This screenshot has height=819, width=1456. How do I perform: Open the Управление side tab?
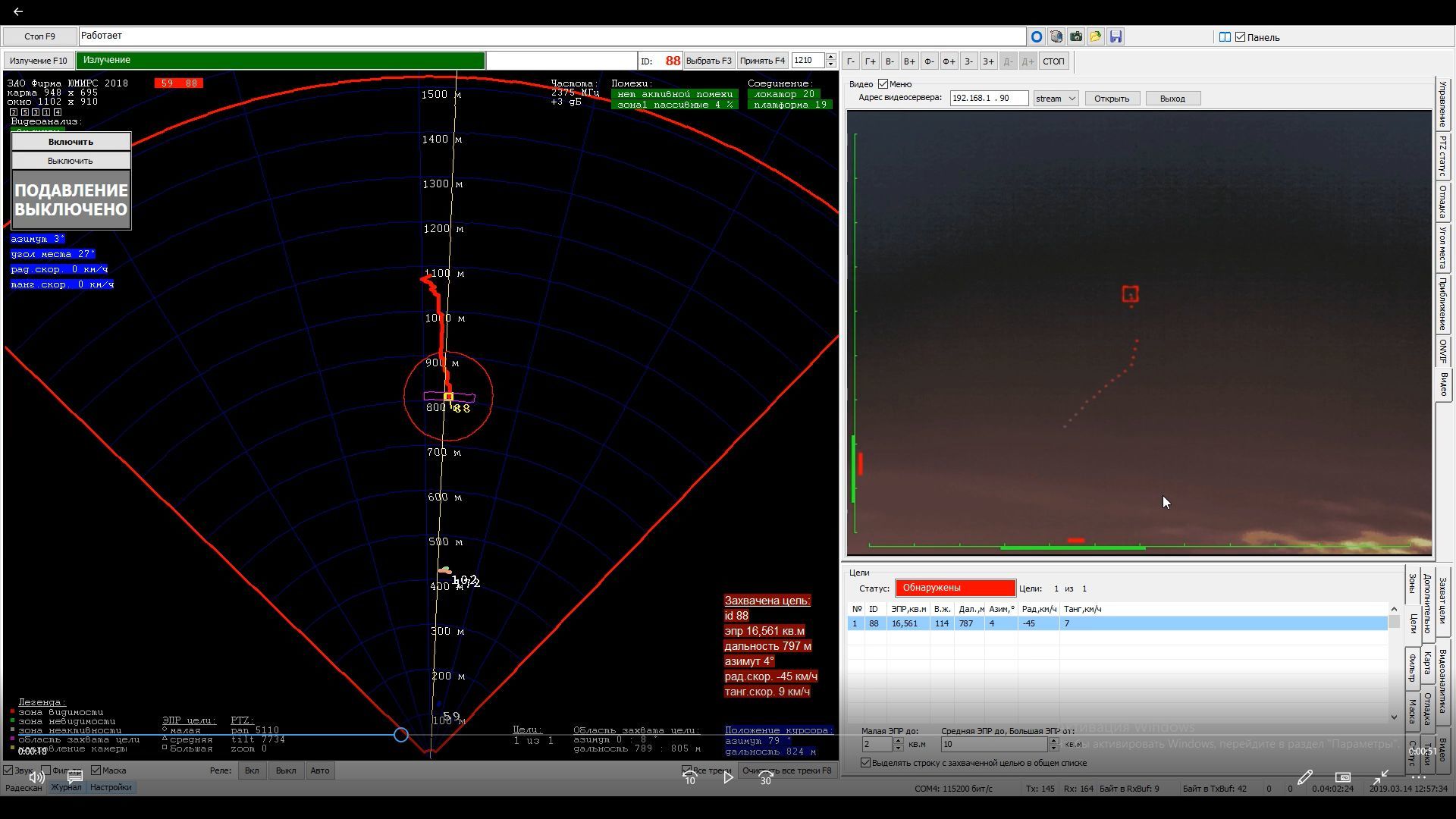(1443, 104)
